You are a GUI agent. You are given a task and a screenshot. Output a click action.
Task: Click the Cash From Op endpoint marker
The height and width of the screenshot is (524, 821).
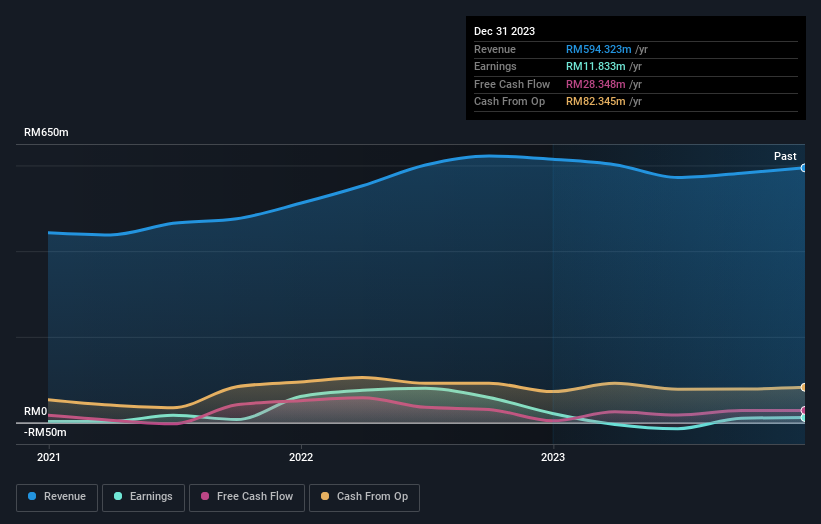point(803,387)
